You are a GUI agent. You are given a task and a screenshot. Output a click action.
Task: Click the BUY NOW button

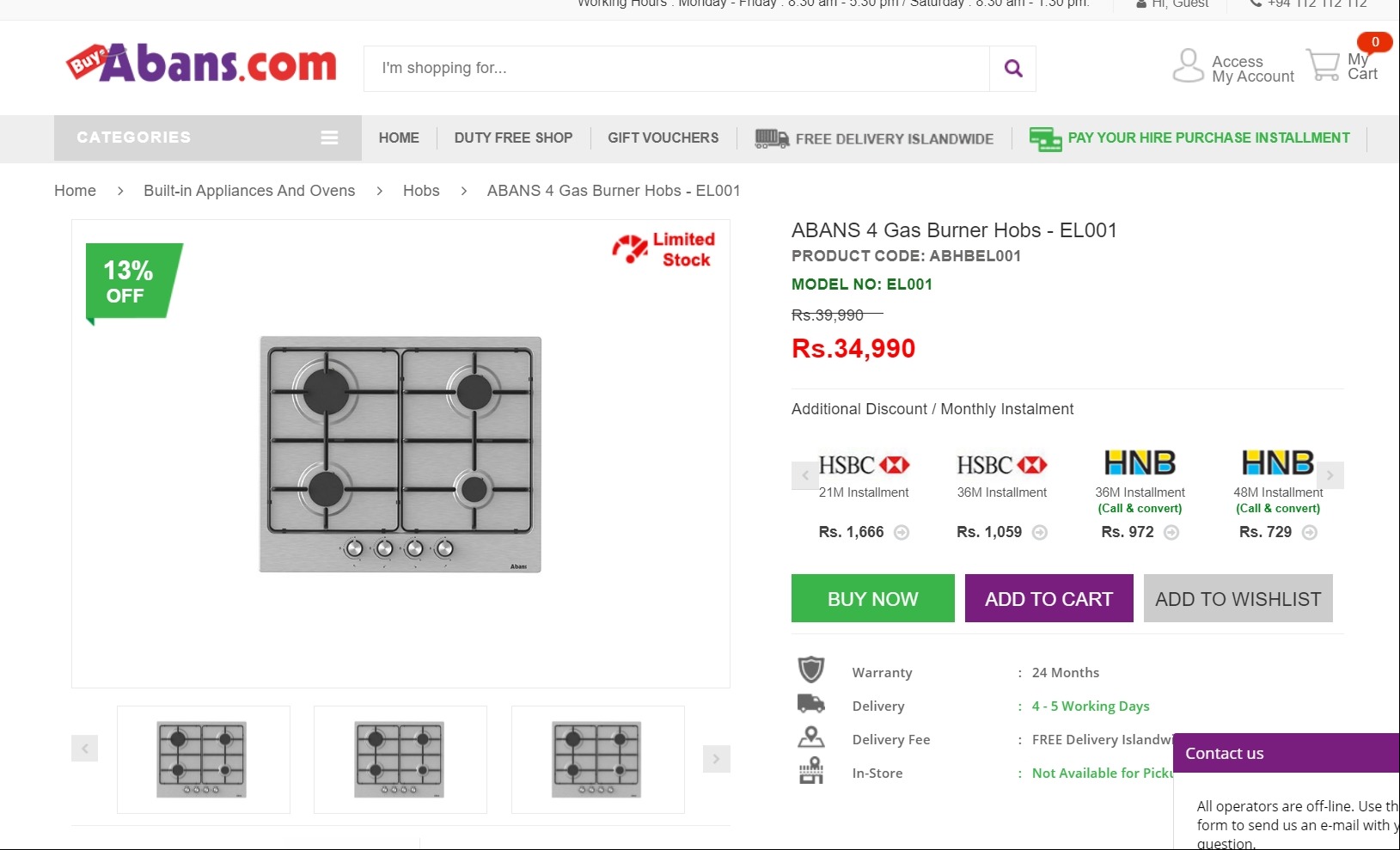tap(873, 598)
